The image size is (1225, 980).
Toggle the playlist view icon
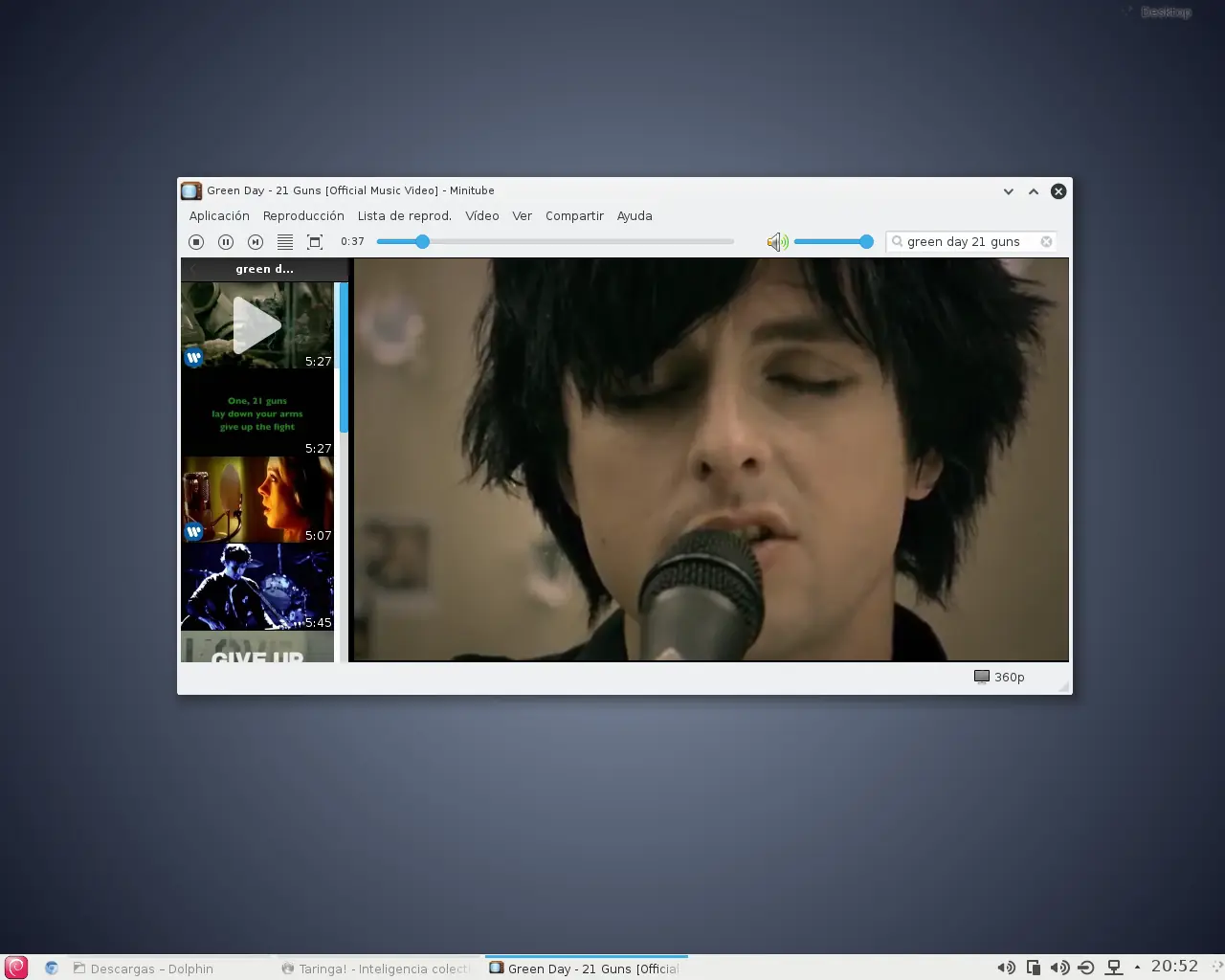[x=285, y=242]
